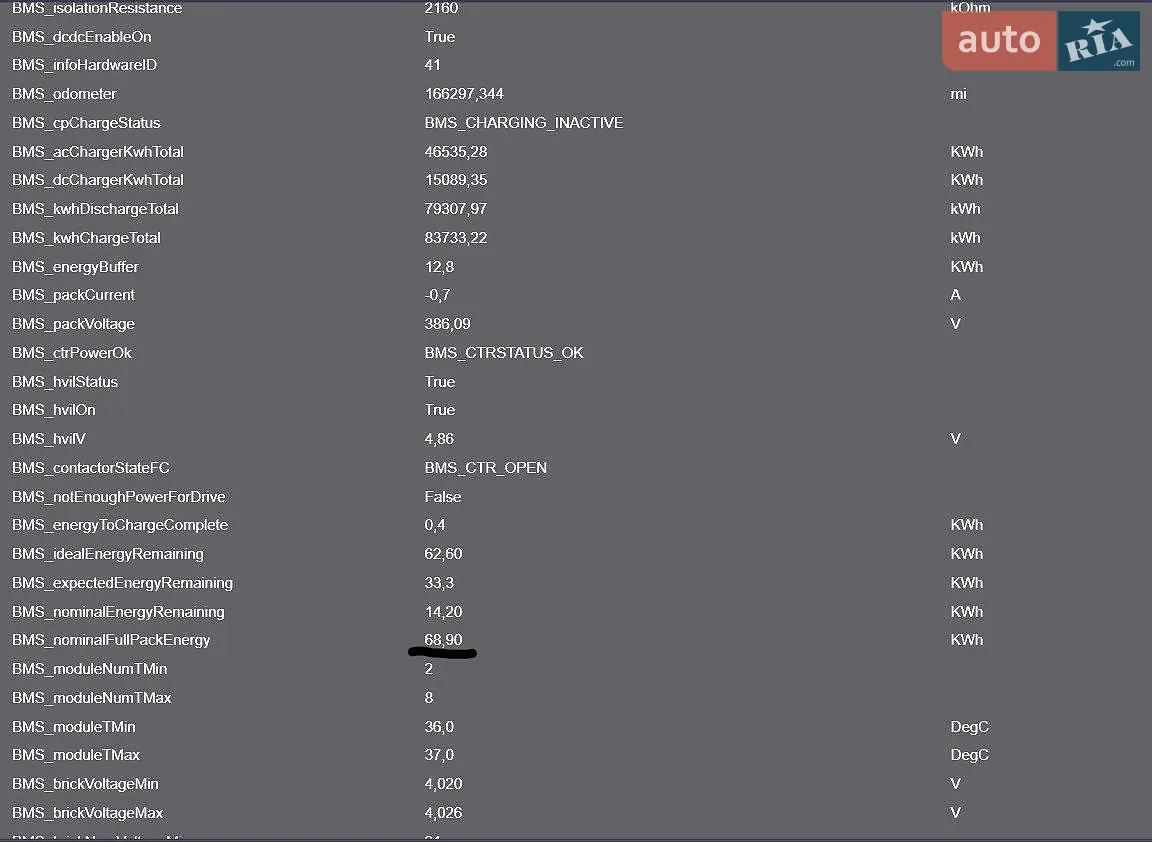
Task: Select the BMS_odometer parameter name
Action: [x=64, y=94]
